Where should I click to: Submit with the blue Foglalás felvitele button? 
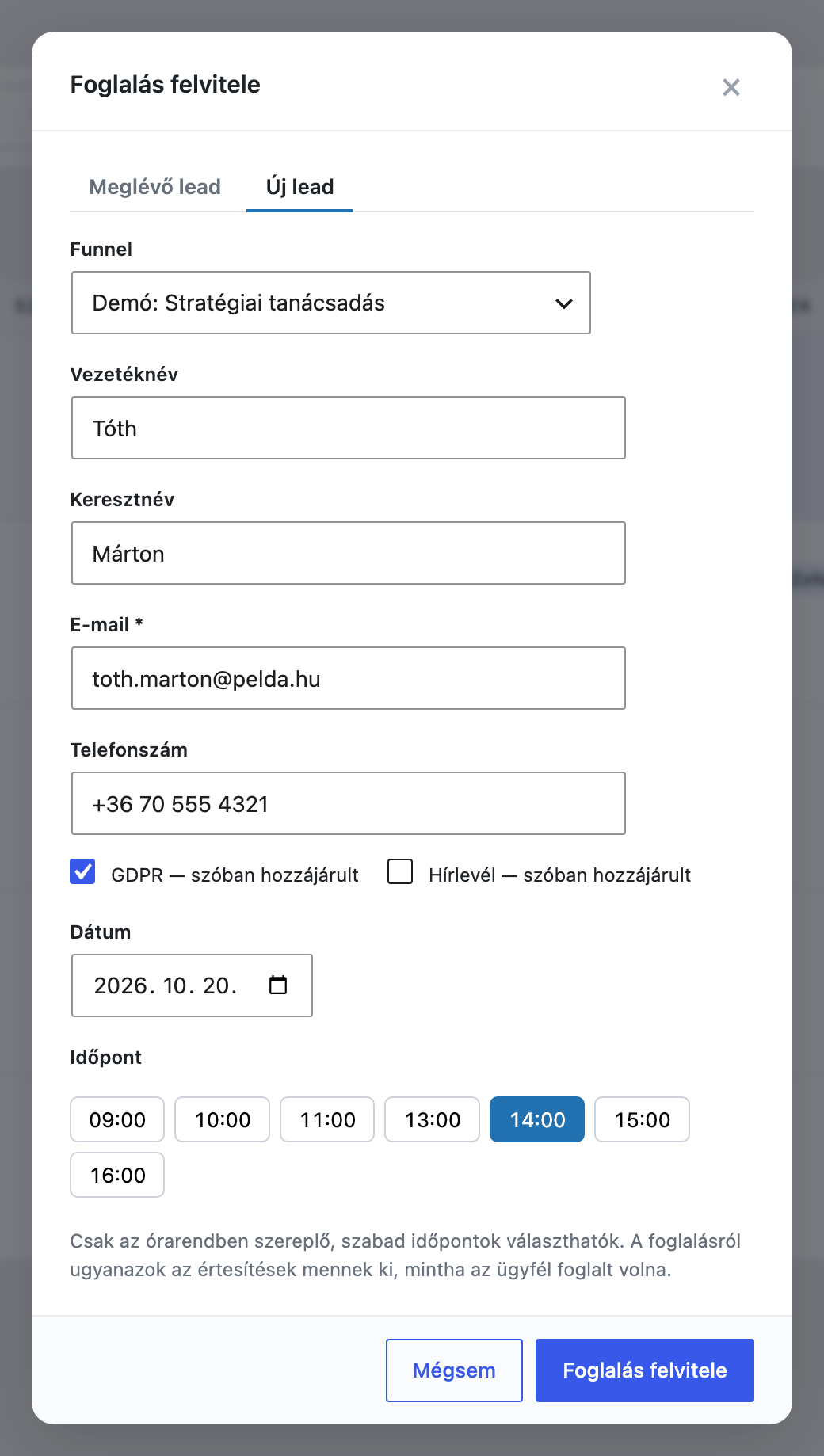point(645,1370)
